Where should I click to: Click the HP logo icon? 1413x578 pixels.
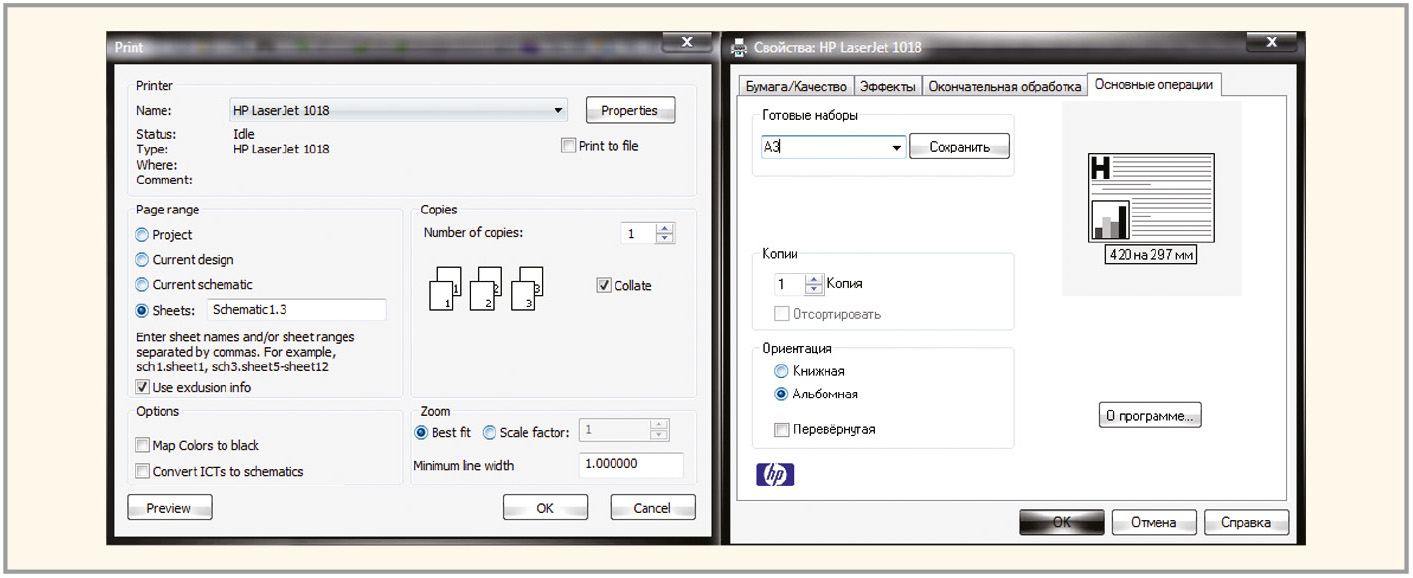pos(776,474)
